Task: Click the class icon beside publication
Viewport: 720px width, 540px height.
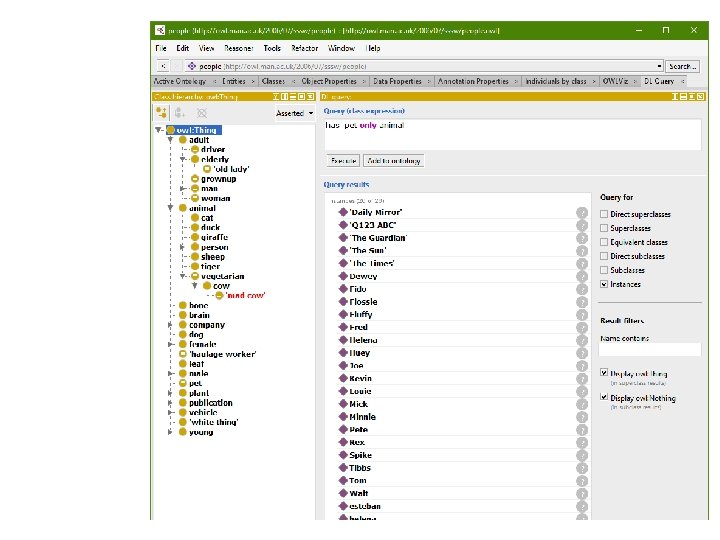Action: click(182, 403)
